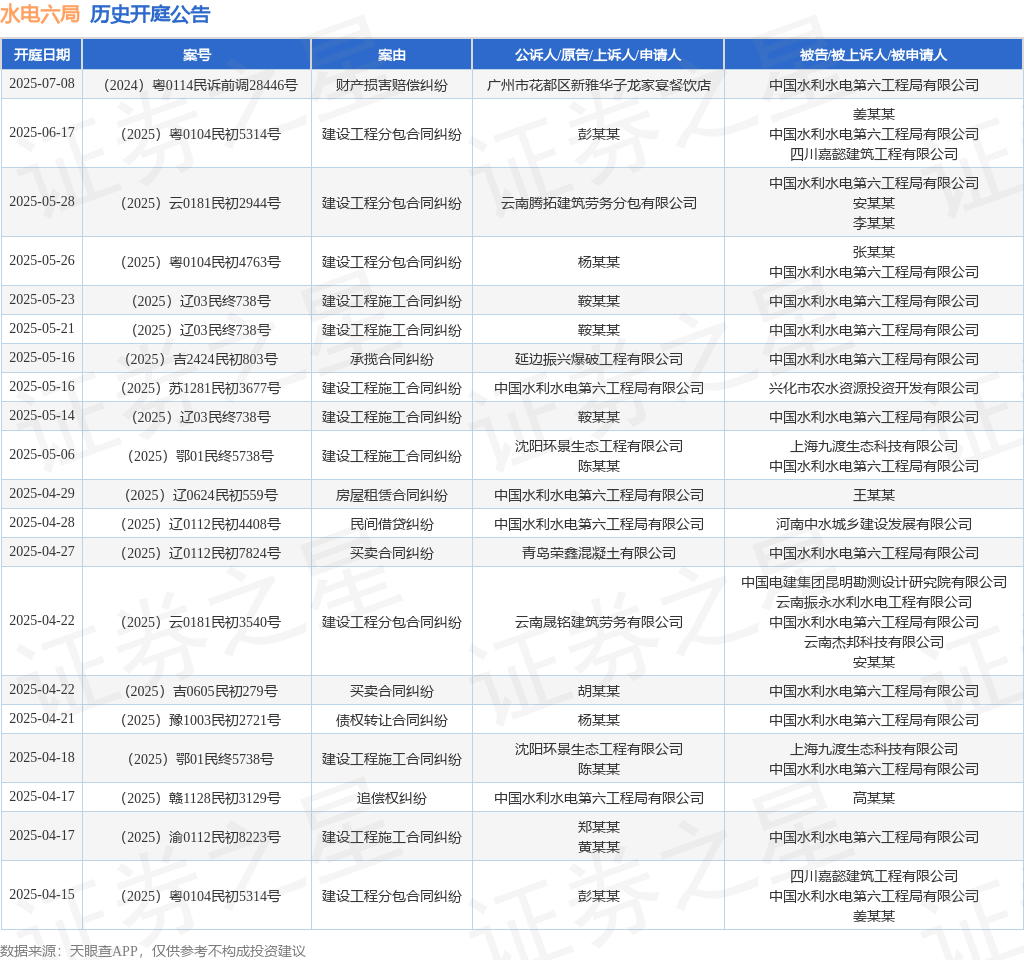Select defendant 高某某
The width and height of the screenshot is (1024, 960).
pos(874,798)
